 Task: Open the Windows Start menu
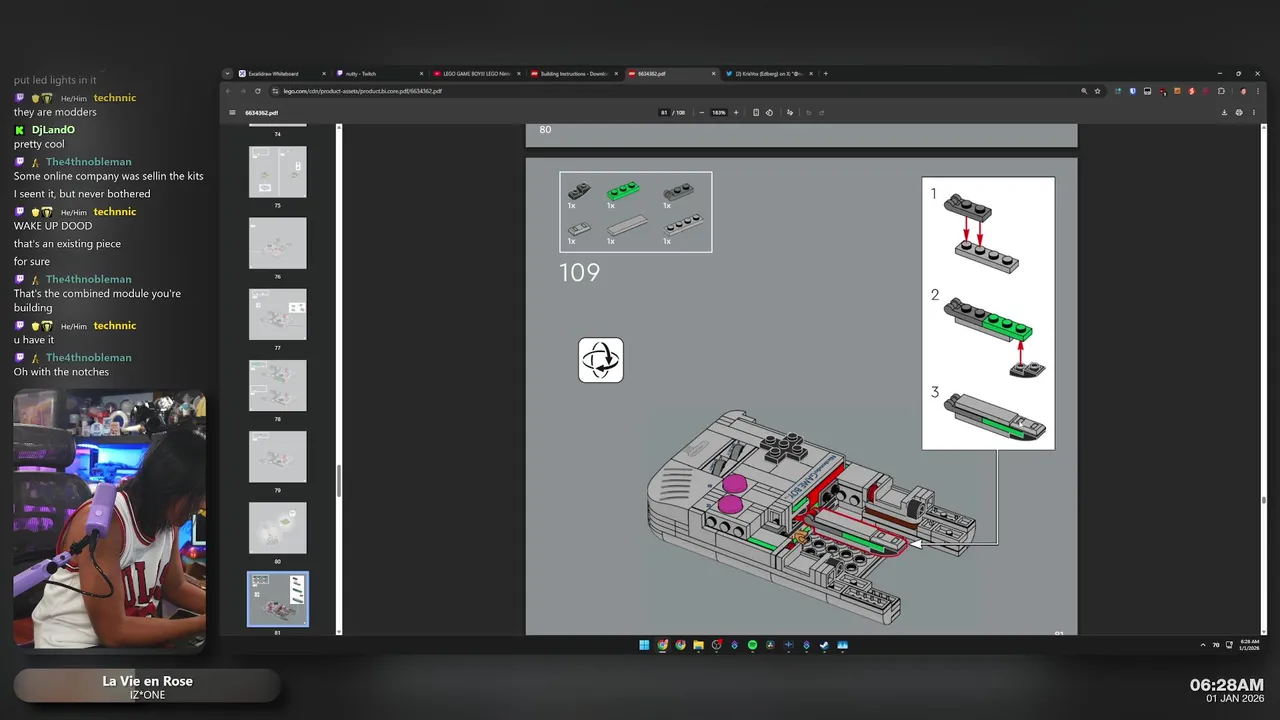point(644,645)
